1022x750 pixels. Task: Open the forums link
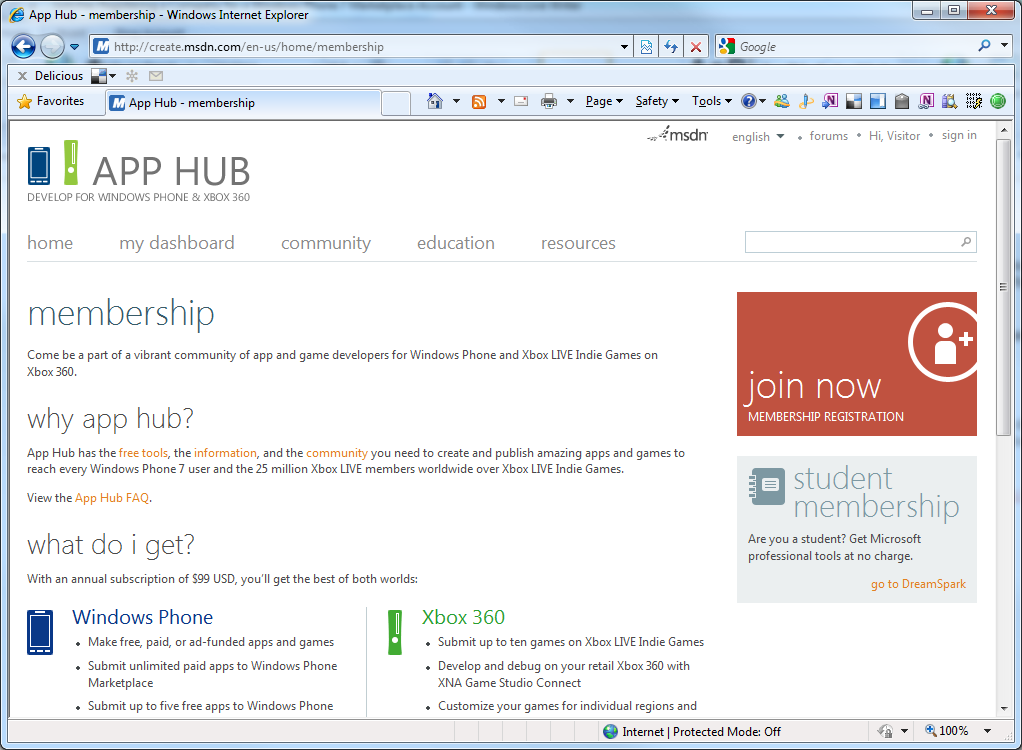[x=828, y=136]
